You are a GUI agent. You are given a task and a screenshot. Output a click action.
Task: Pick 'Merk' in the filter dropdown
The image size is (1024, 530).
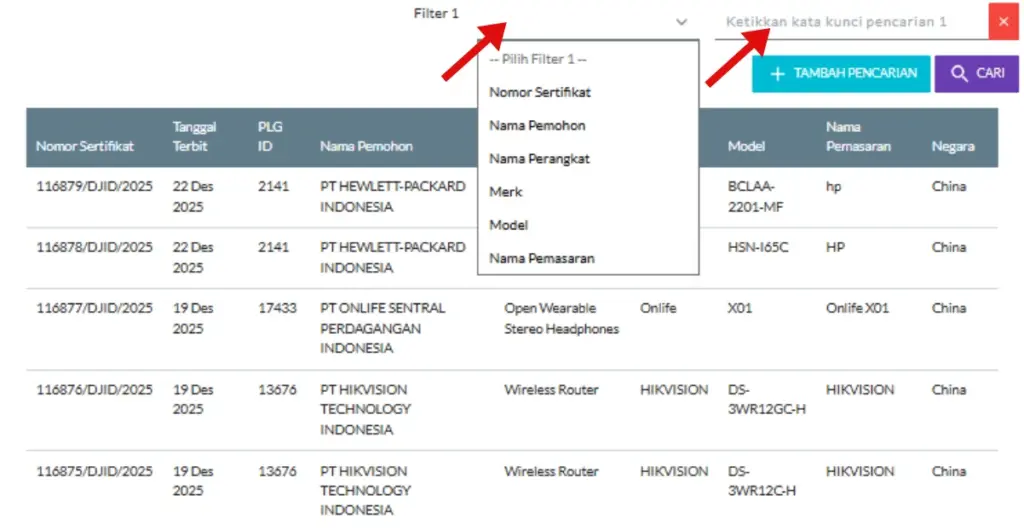[x=506, y=191]
